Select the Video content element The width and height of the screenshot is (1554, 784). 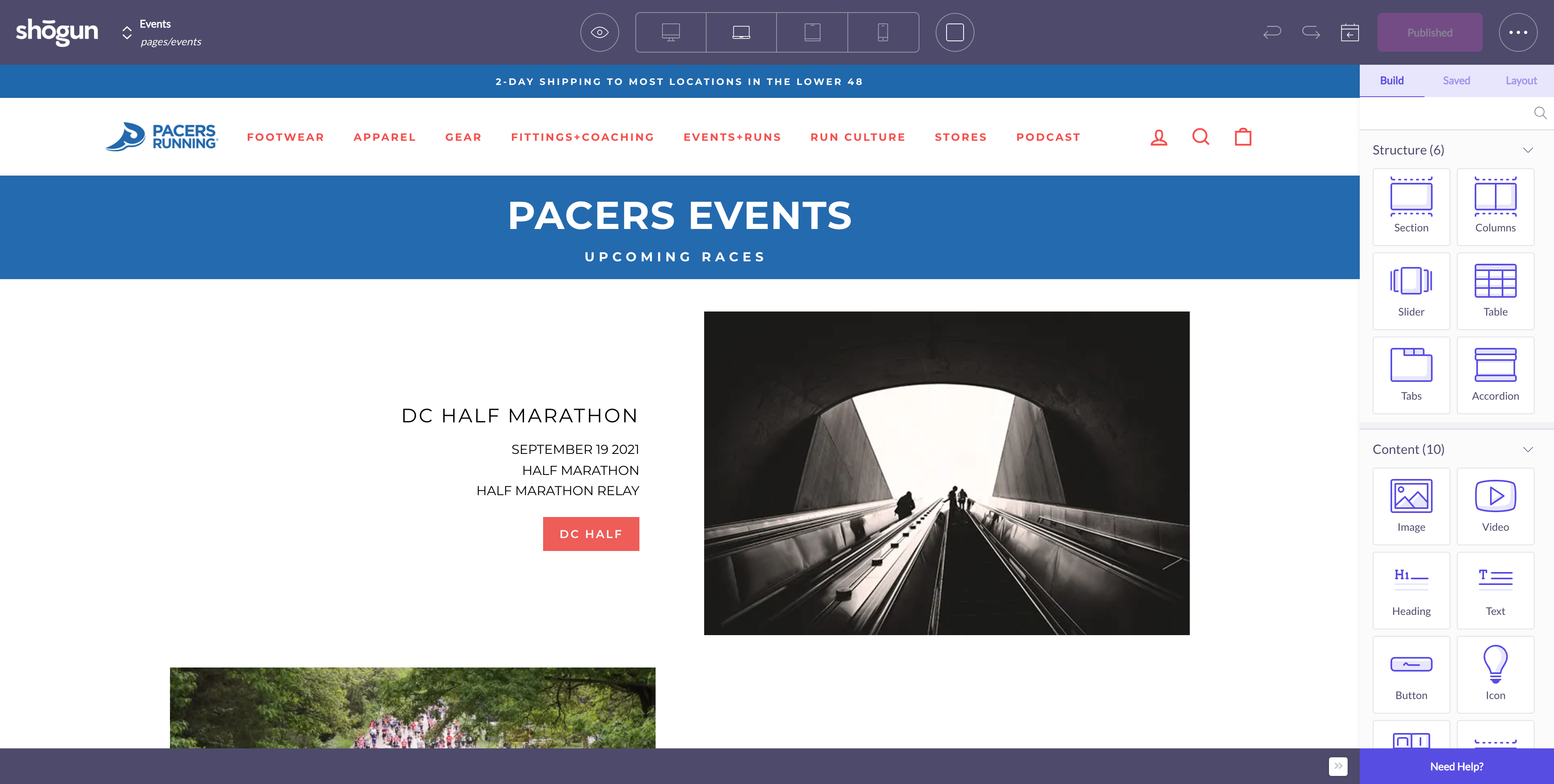(1495, 506)
